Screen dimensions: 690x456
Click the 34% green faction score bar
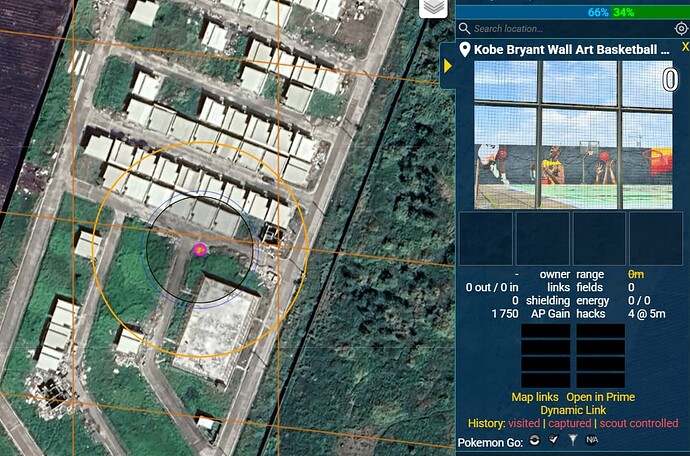coord(650,12)
